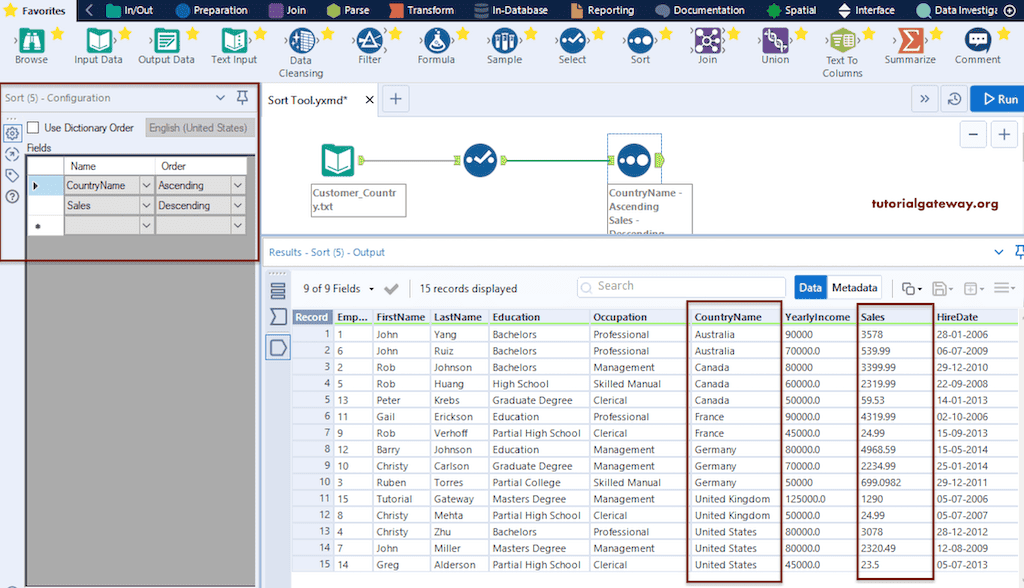Click the Data Cleansing tool icon

[300, 40]
